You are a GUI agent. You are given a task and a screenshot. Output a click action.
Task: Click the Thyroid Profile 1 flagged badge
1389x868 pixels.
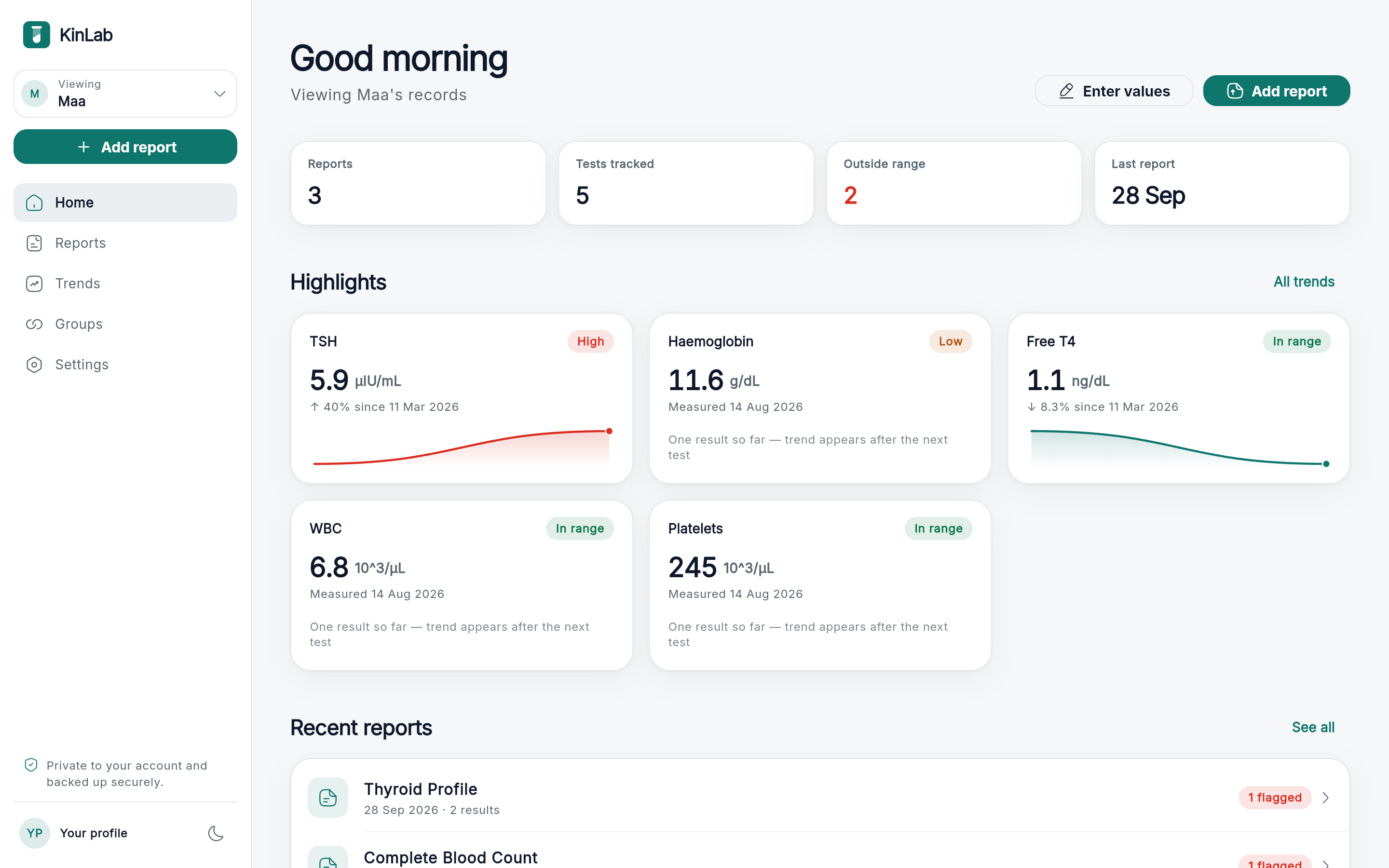click(1274, 798)
